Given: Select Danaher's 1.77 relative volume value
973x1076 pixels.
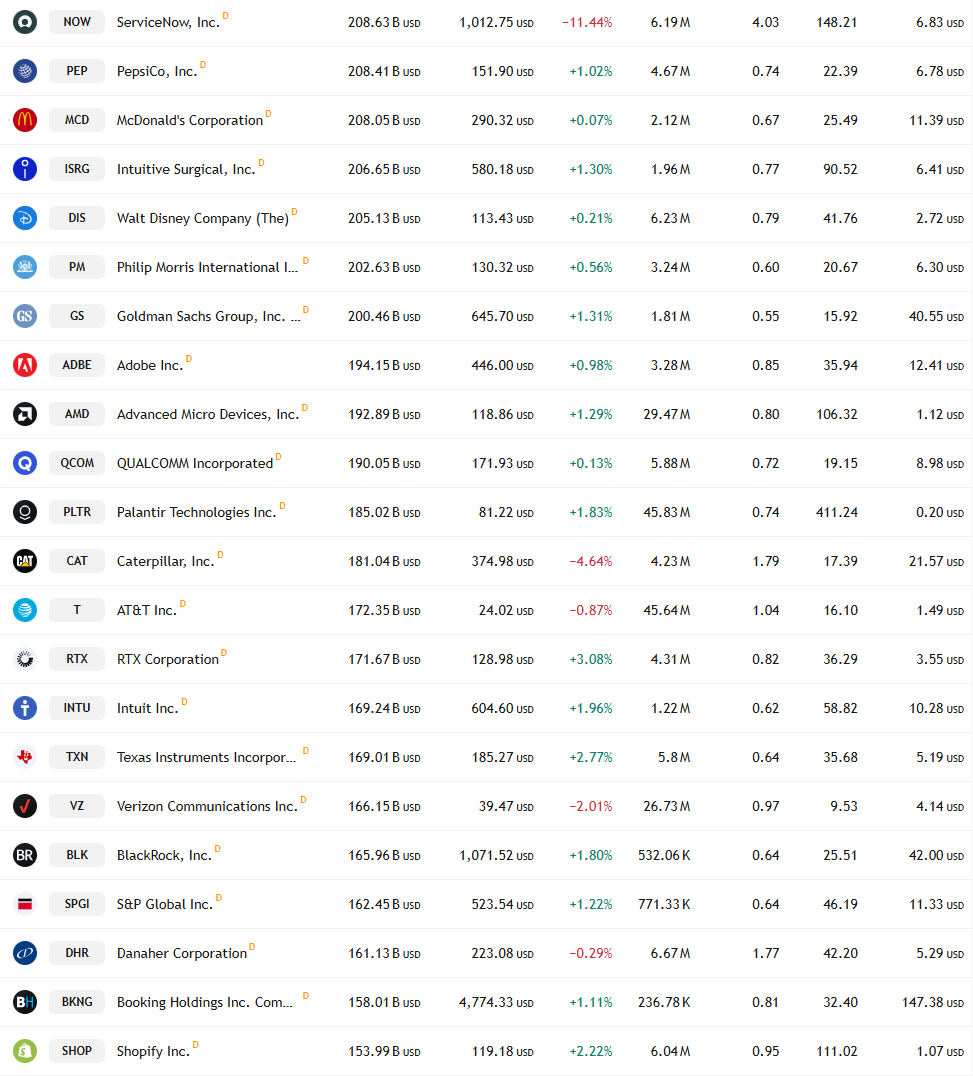Looking at the screenshot, I should pyautogui.click(x=765, y=953).
